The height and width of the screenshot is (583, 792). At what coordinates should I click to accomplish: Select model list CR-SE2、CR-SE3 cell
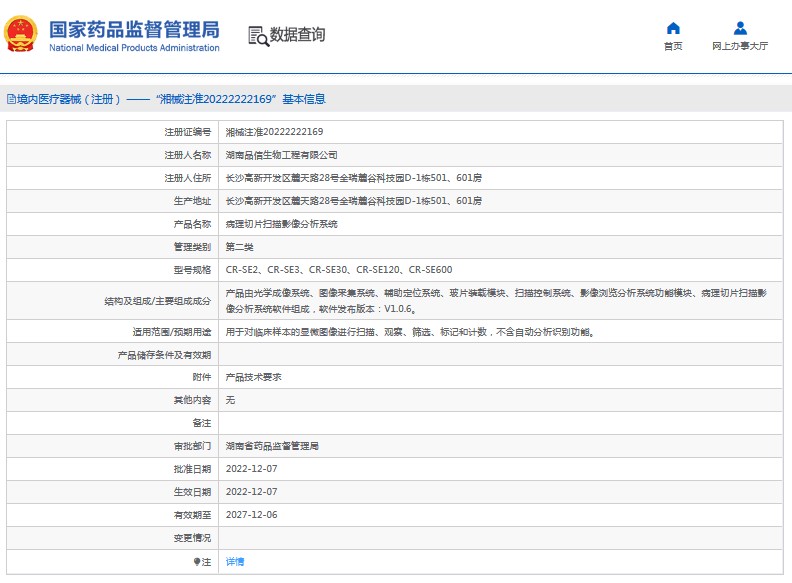point(339,270)
